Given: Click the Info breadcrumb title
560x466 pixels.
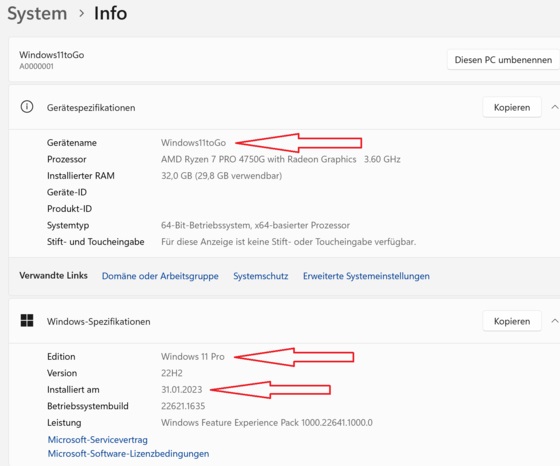Looking at the screenshot, I should point(110,14).
